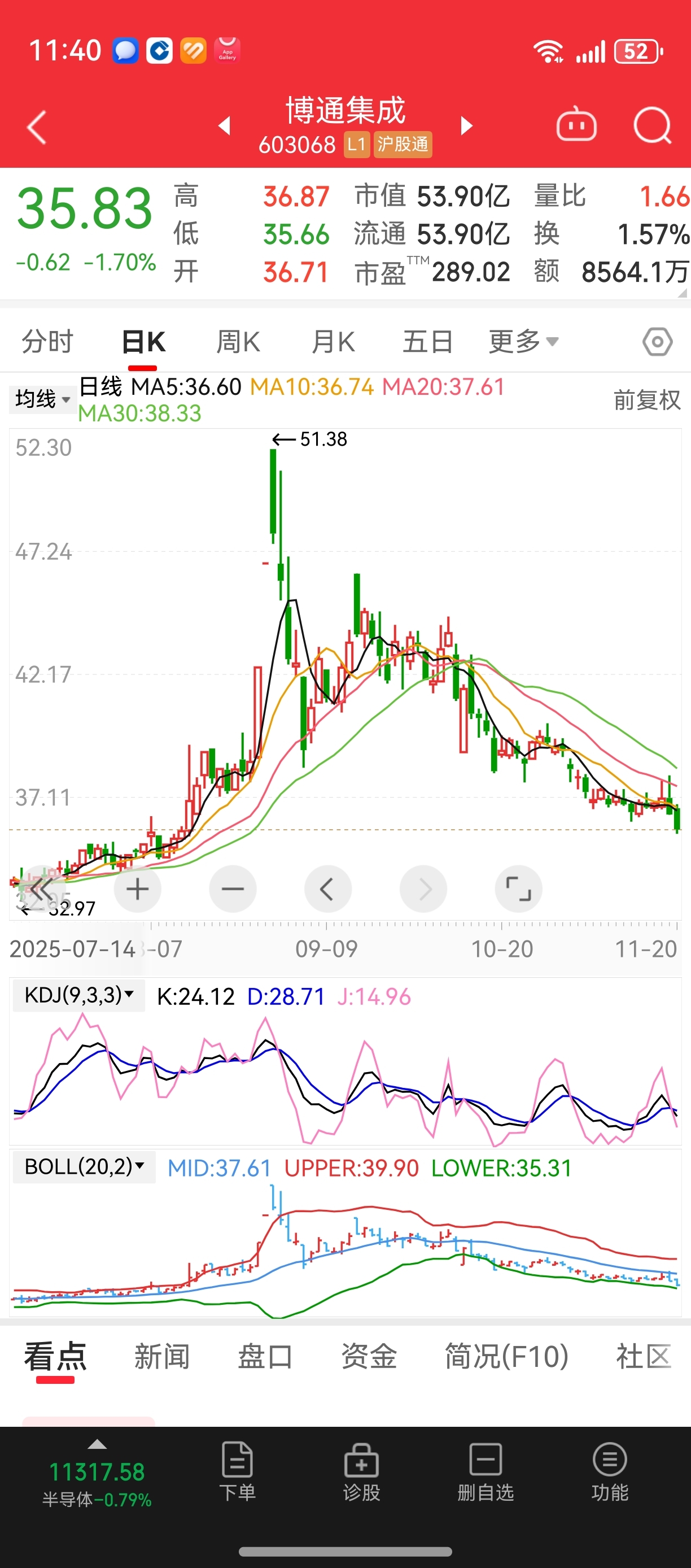Screen dimensions: 691x1568
Task: Expand the 半导体 index panel arrow
Action: [x=97, y=1445]
